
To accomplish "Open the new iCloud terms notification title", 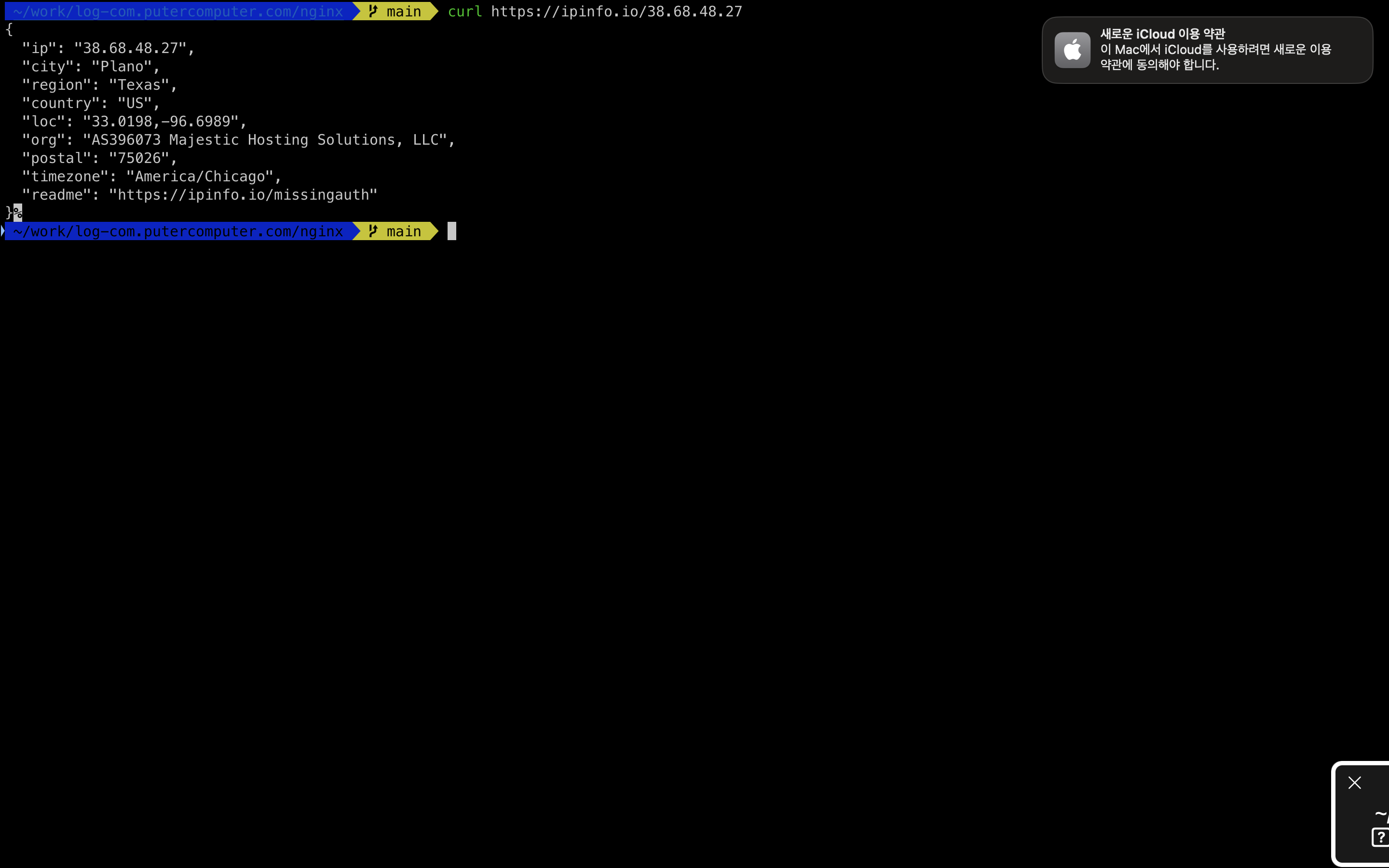I will tap(1162, 34).
